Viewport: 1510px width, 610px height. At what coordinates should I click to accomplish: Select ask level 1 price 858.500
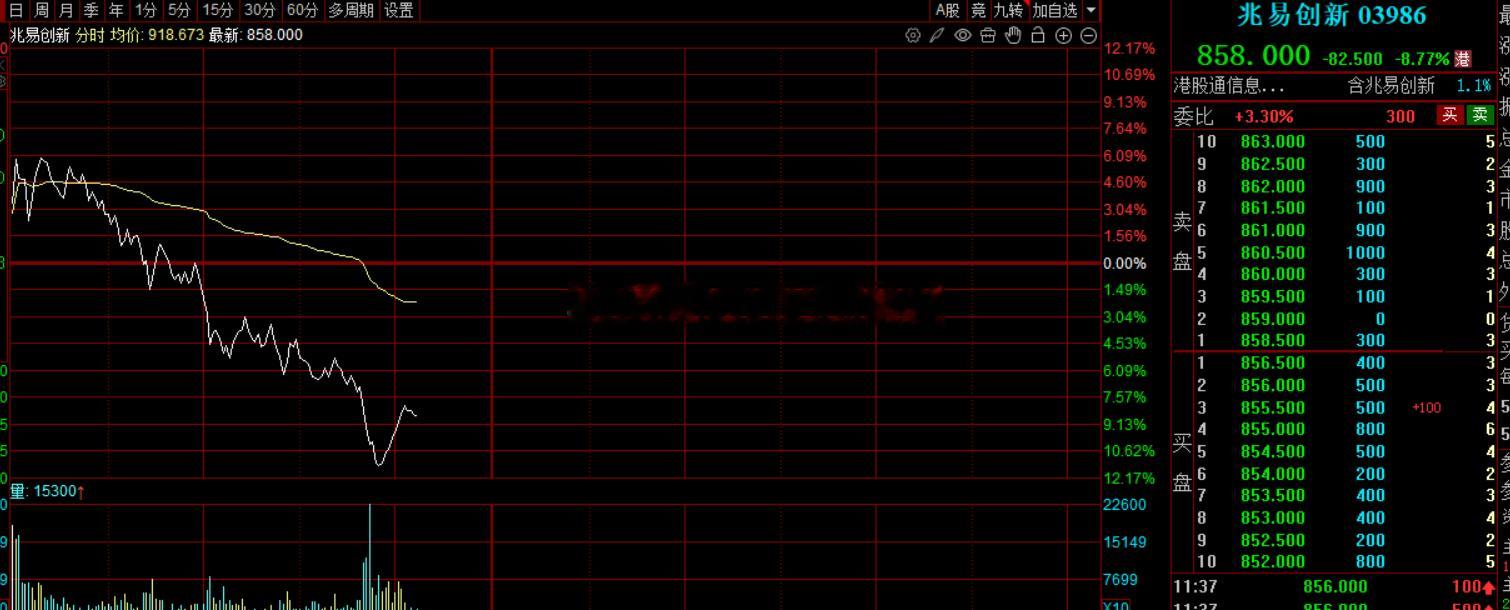(1272, 341)
